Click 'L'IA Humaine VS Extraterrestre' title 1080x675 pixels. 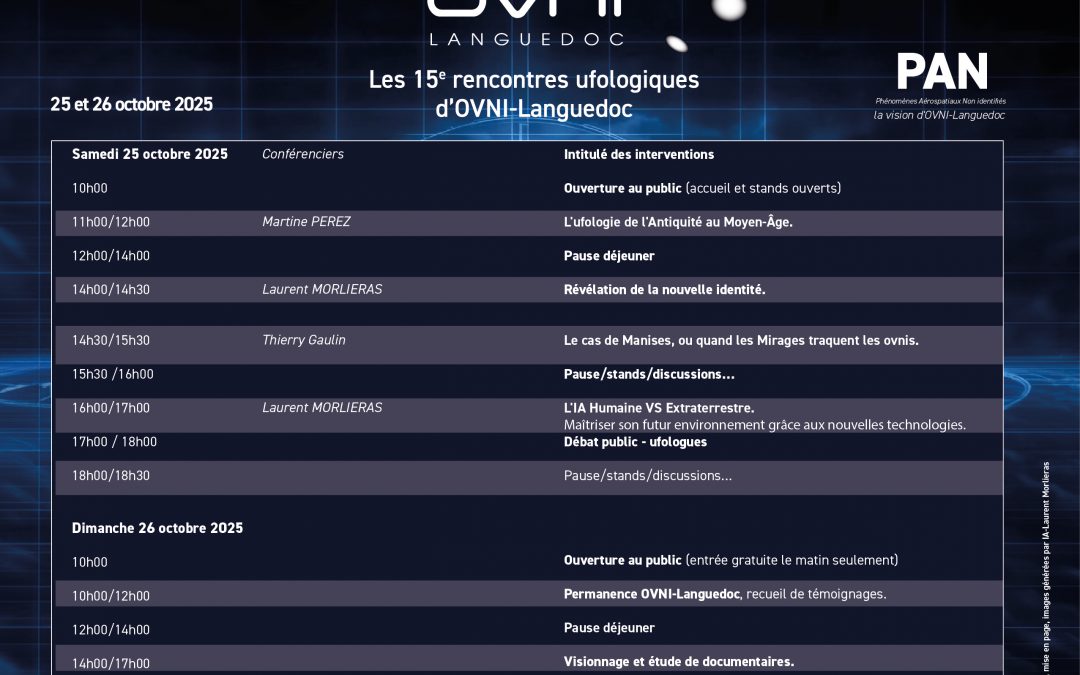(x=658, y=408)
